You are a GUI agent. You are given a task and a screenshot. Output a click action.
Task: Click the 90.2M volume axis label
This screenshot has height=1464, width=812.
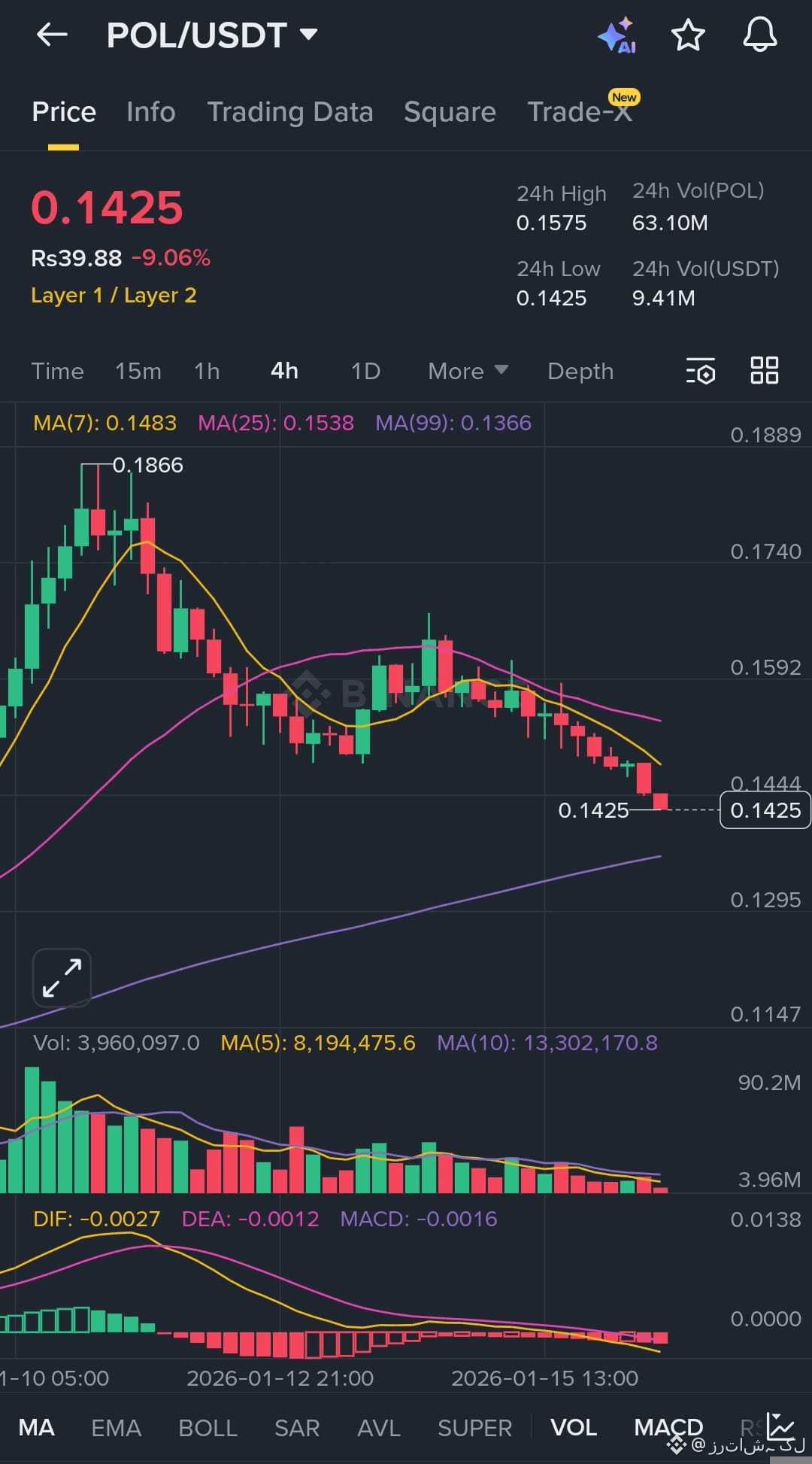(x=769, y=1083)
